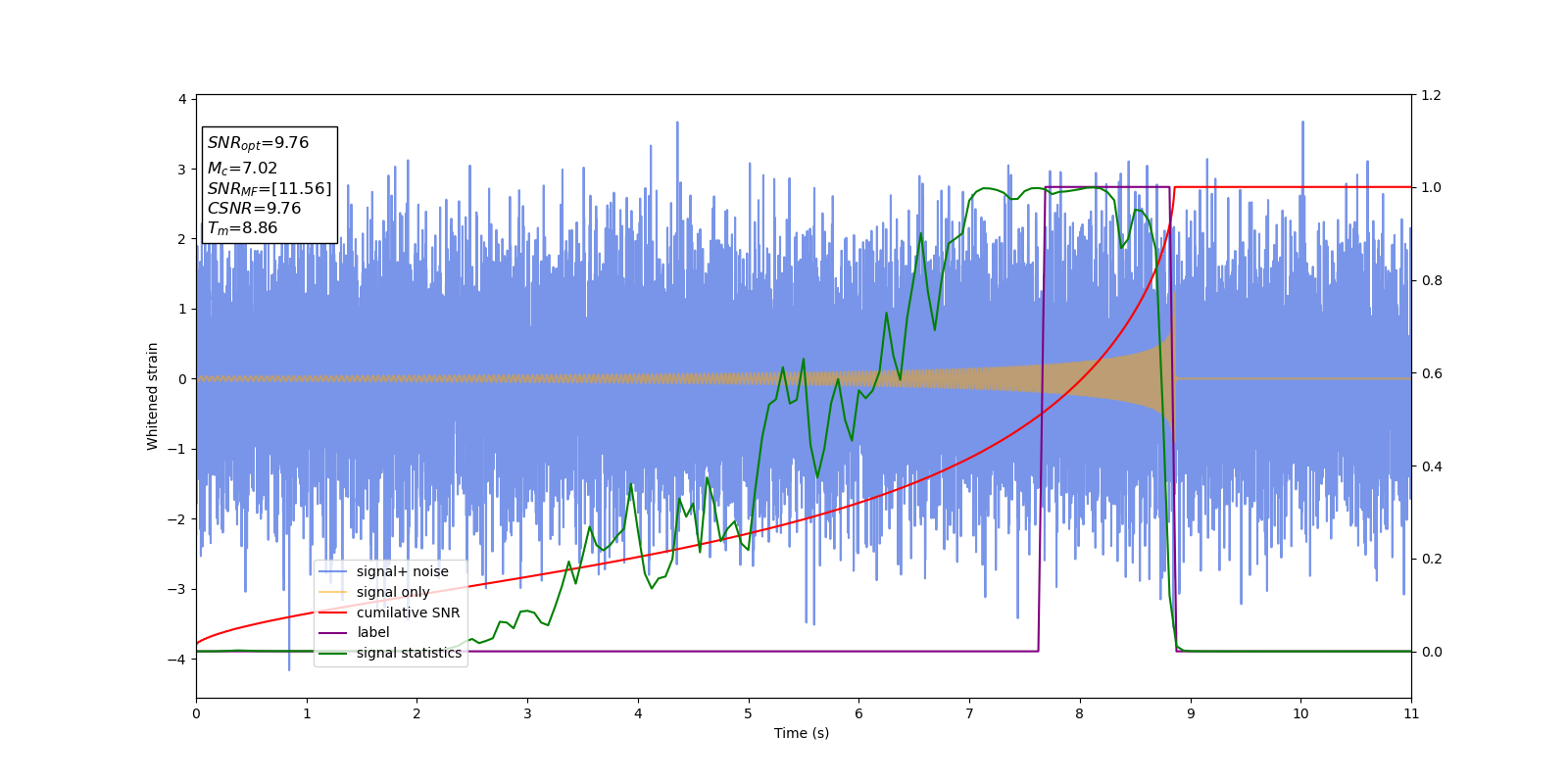Click left y-axis tick label −4
1568x784 pixels.
tap(177, 660)
